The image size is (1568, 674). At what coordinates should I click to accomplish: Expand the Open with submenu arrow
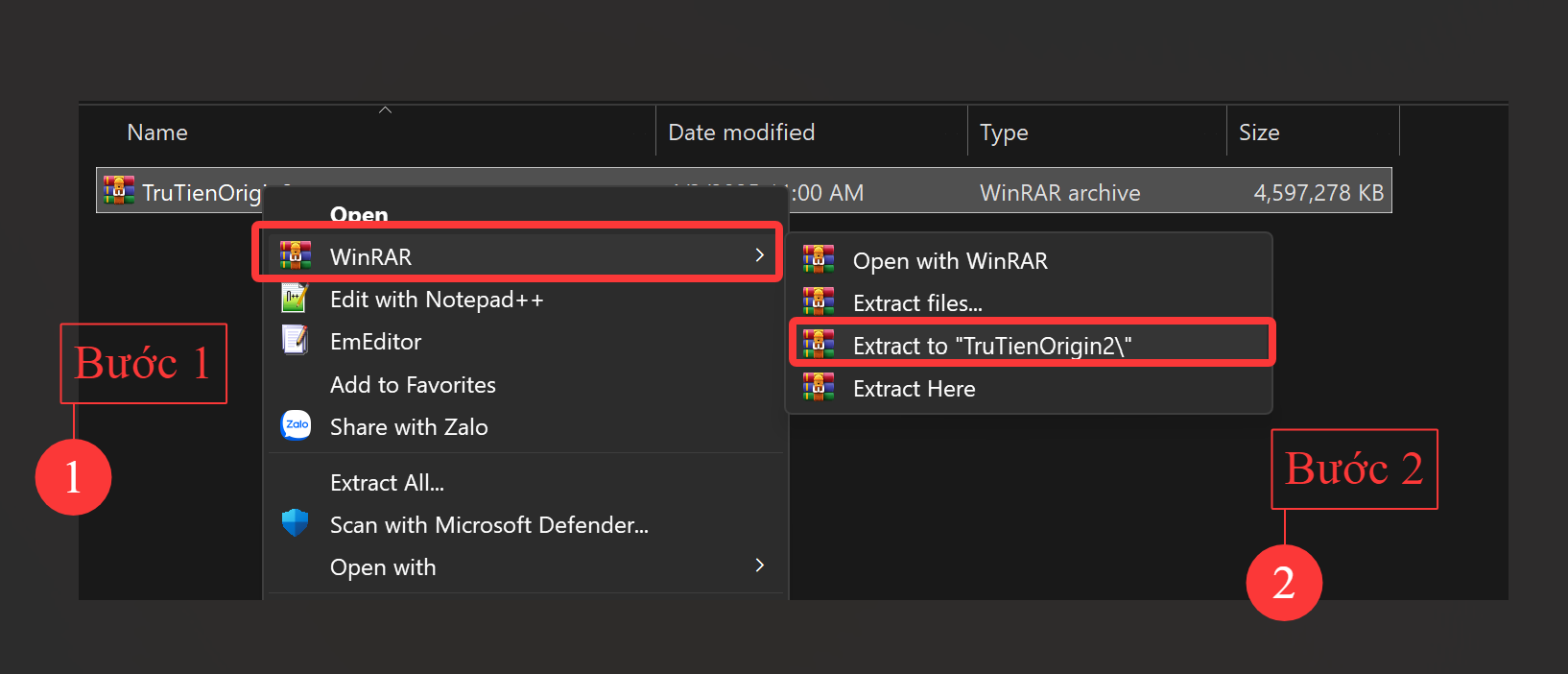click(x=760, y=566)
